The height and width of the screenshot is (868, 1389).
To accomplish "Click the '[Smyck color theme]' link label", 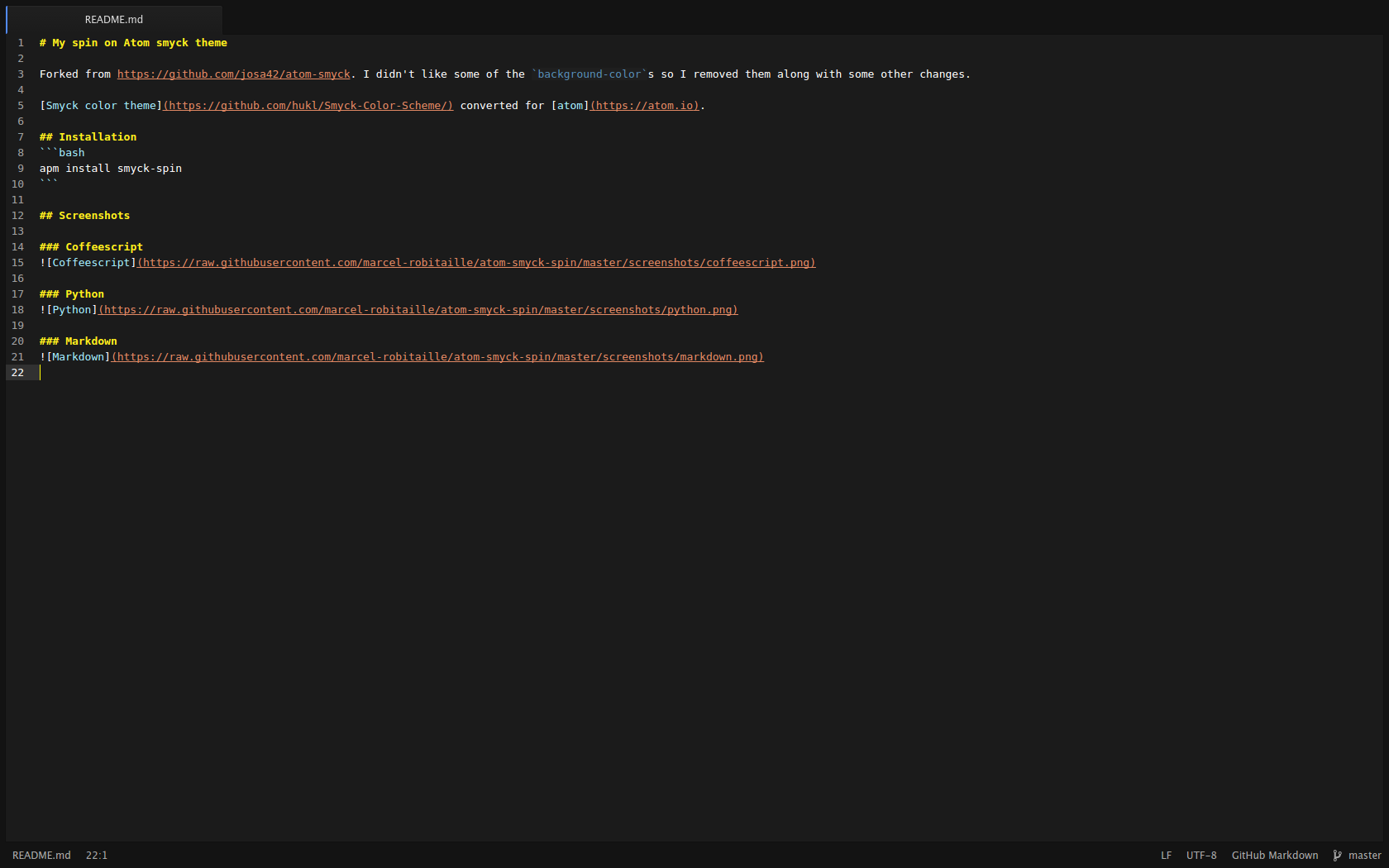I will (x=101, y=106).
